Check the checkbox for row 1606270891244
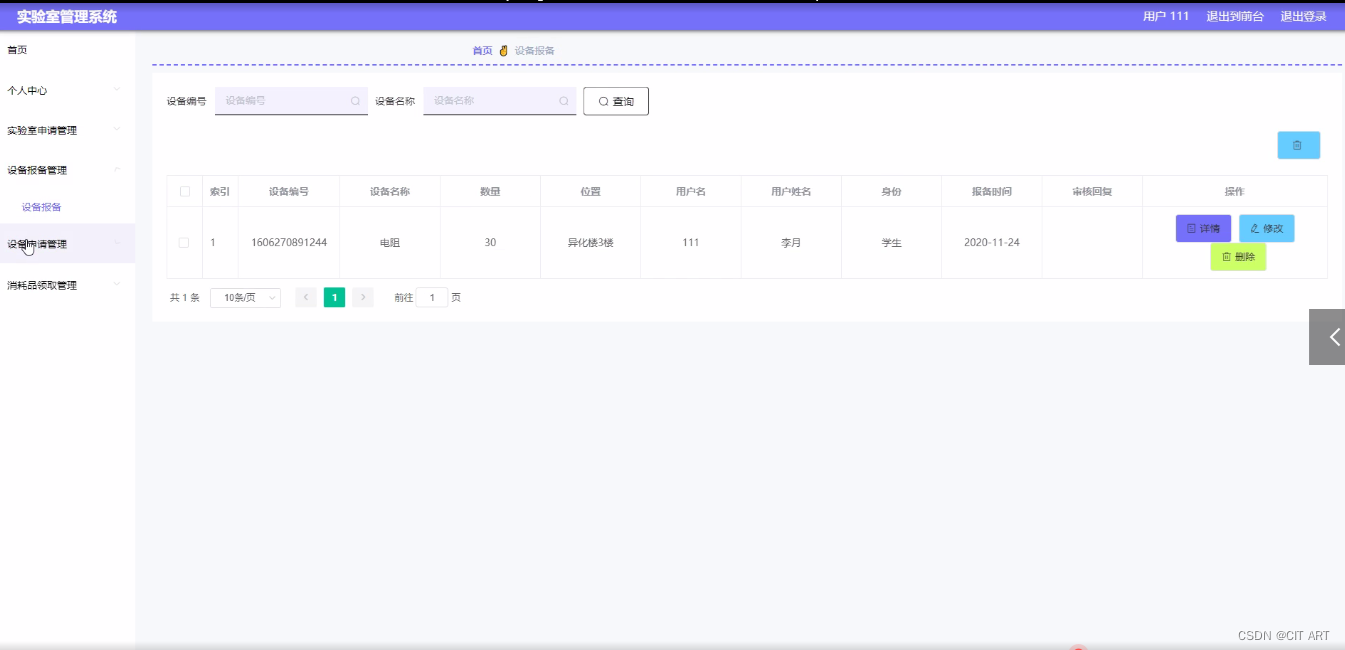This screenshot has width=1345, height=650. [x=184, y=242]
